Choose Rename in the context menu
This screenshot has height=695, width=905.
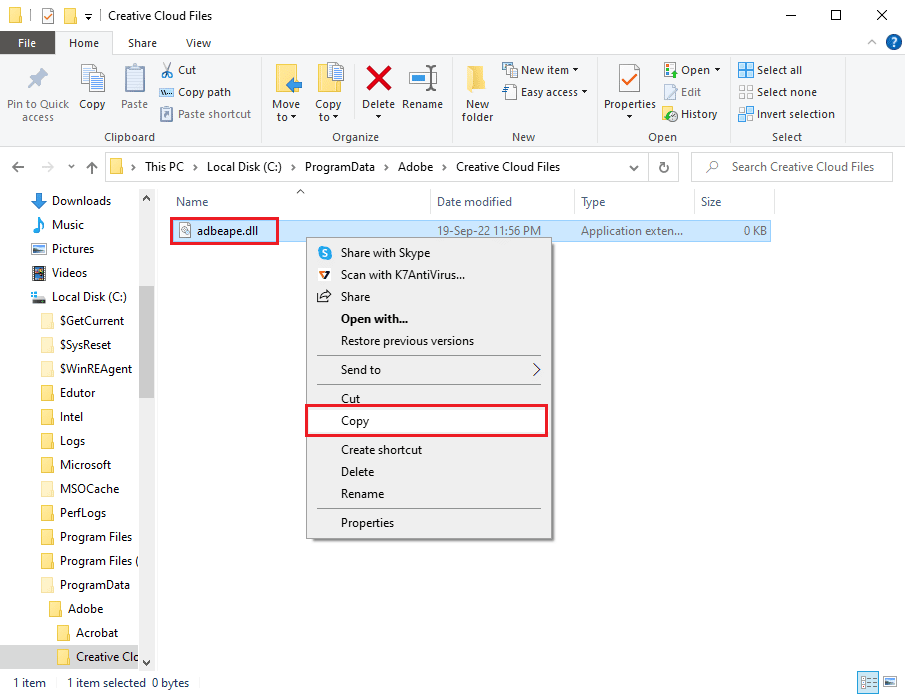428,494
